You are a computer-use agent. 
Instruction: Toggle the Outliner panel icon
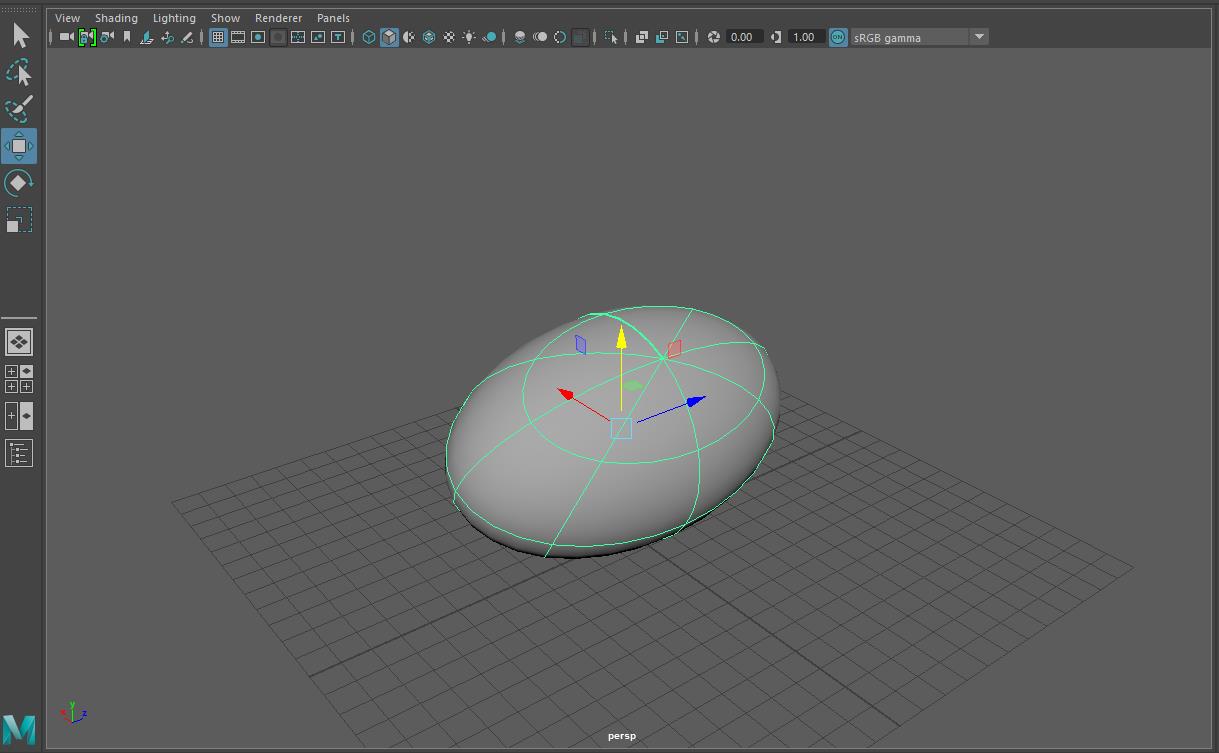click(19, 453)
